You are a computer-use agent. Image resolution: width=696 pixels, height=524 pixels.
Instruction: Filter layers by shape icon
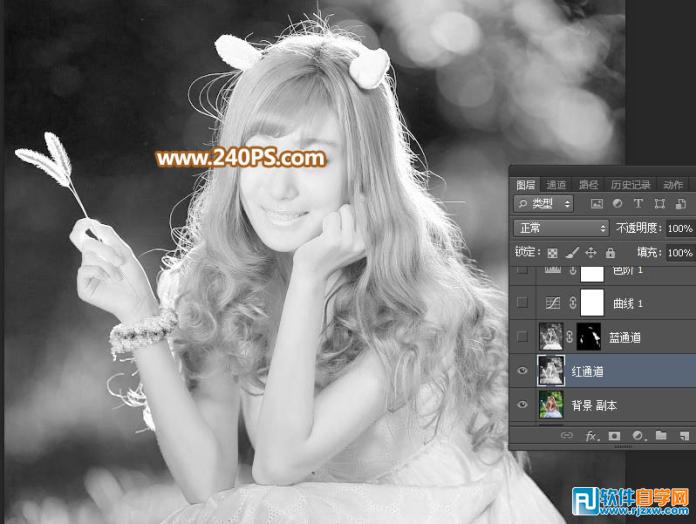660,204
